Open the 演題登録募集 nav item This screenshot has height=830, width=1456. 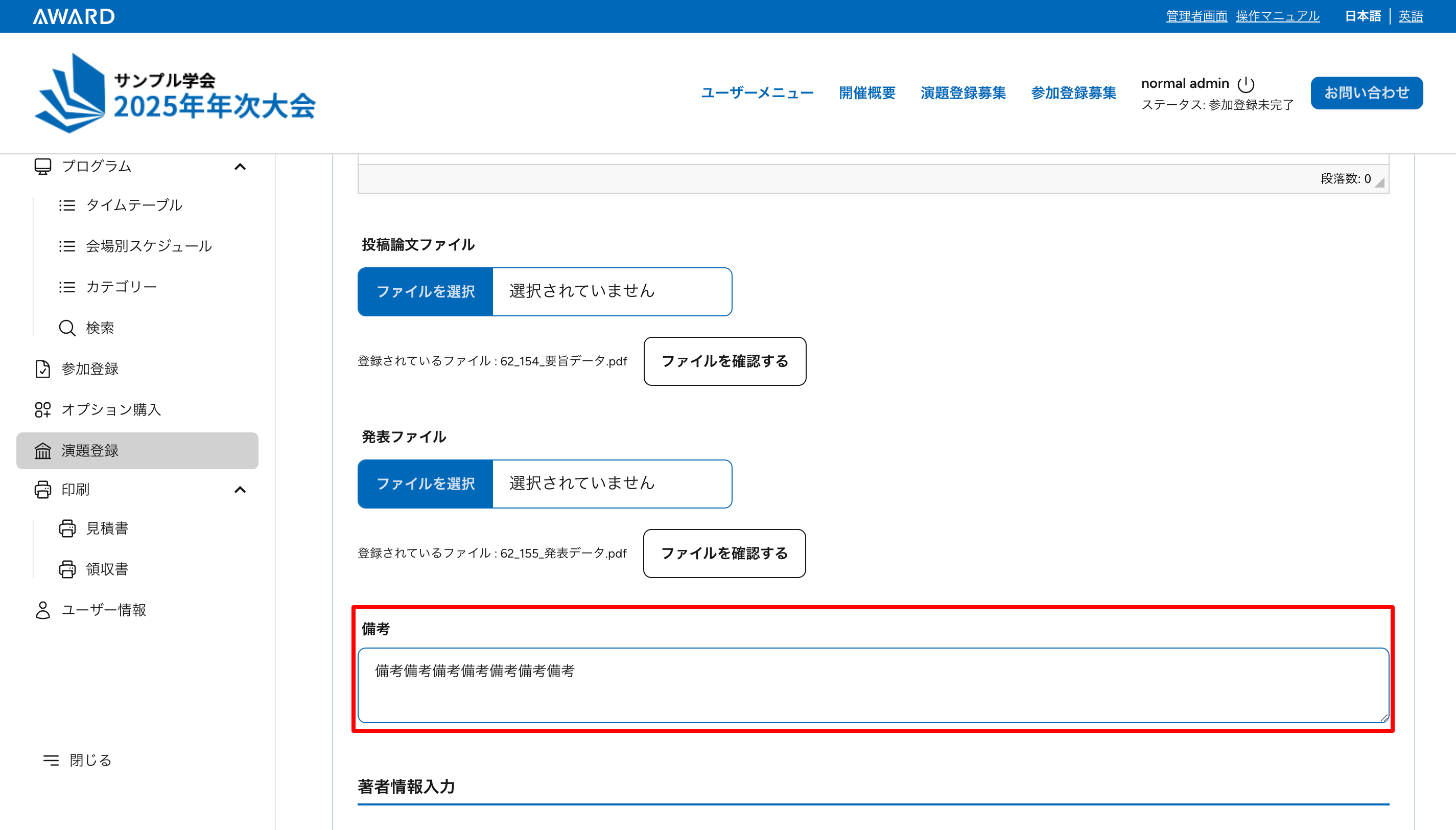point(962,93)
